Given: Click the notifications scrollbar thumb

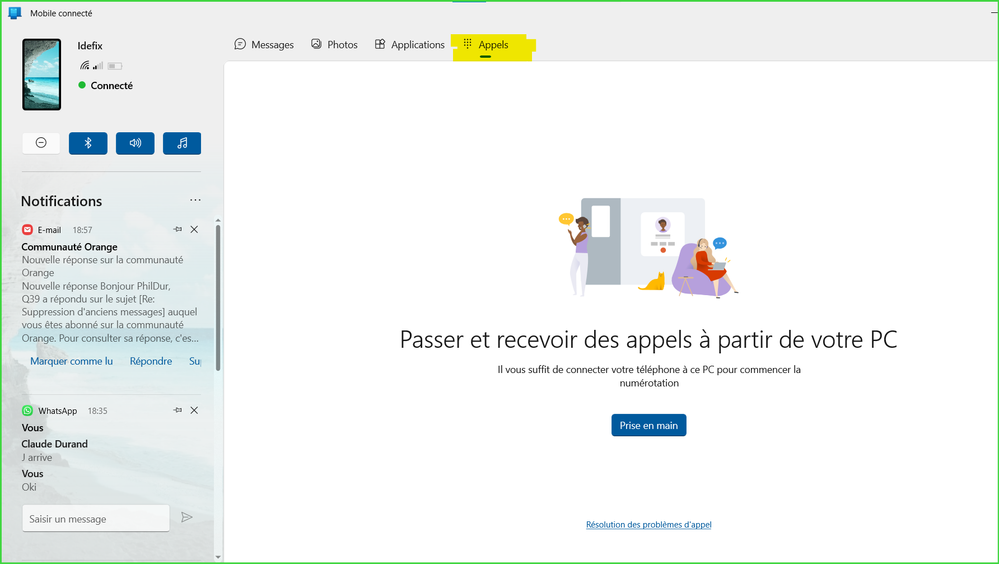Looking at the screenshot, I should pos(218,298).
